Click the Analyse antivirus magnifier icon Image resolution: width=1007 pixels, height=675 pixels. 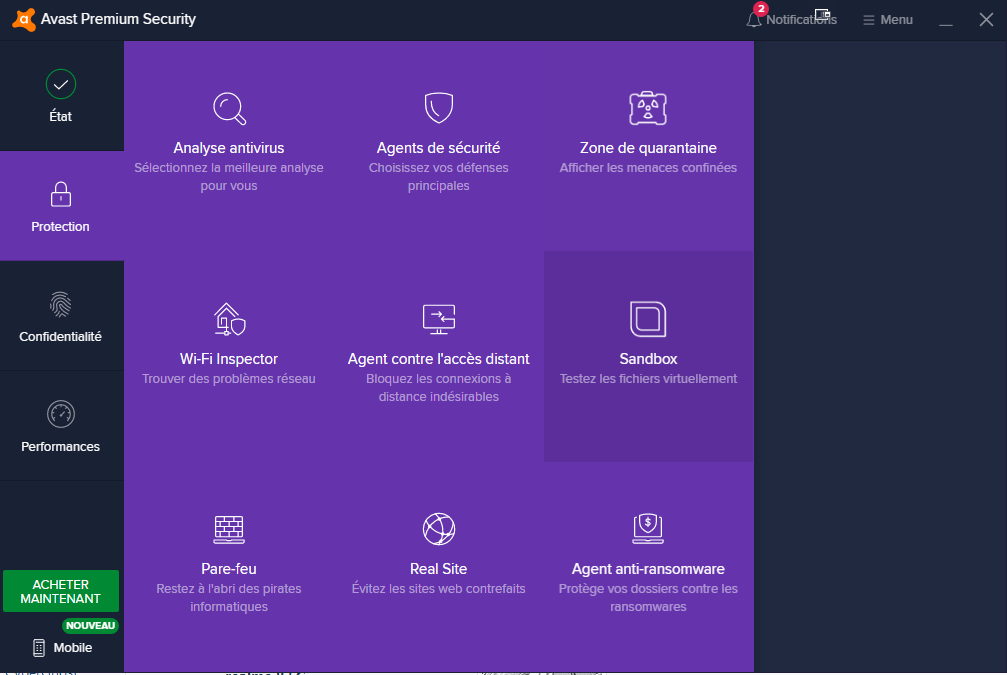[x=229, y=109]
